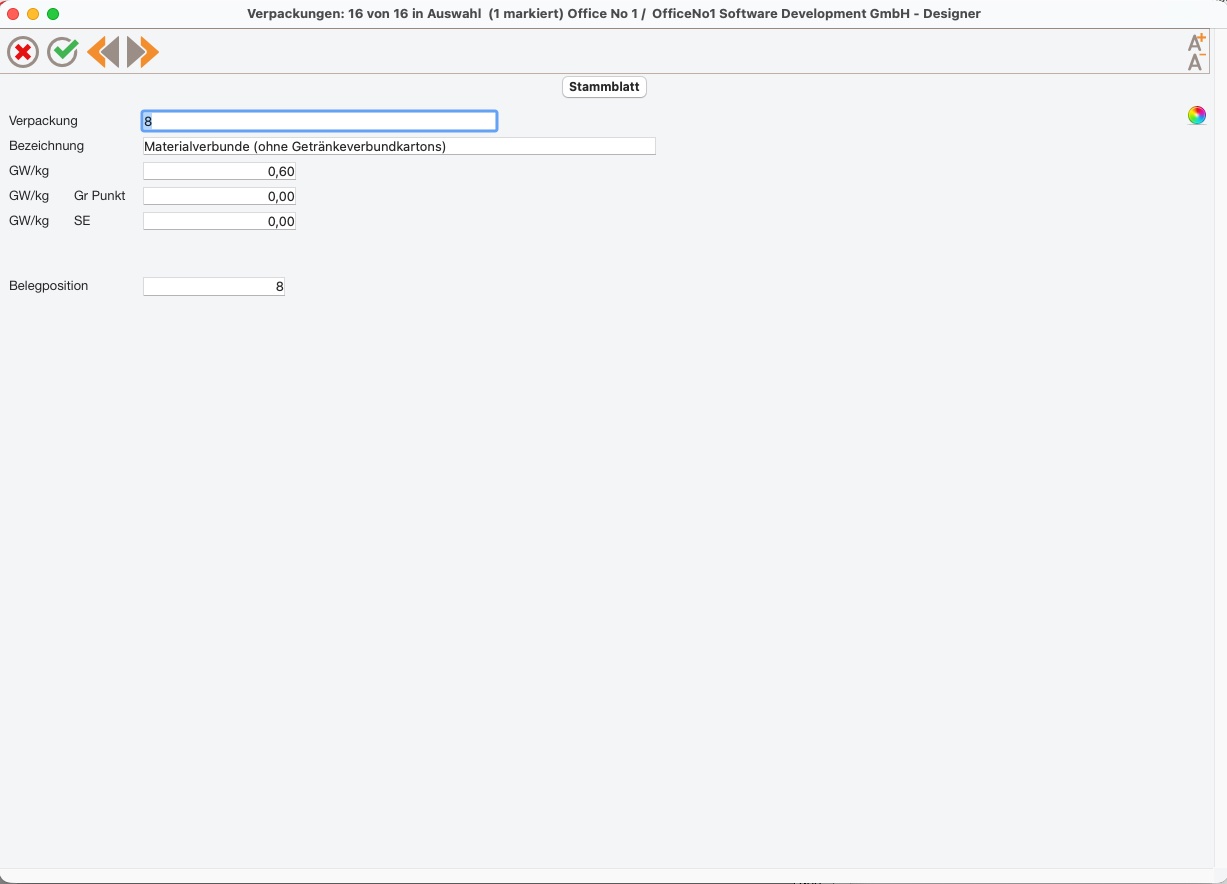Image resolution: width=1227 pixels, height=884 pixels.
Task: Select the Verpackungen window title bar text
Action: click(613, 14)
